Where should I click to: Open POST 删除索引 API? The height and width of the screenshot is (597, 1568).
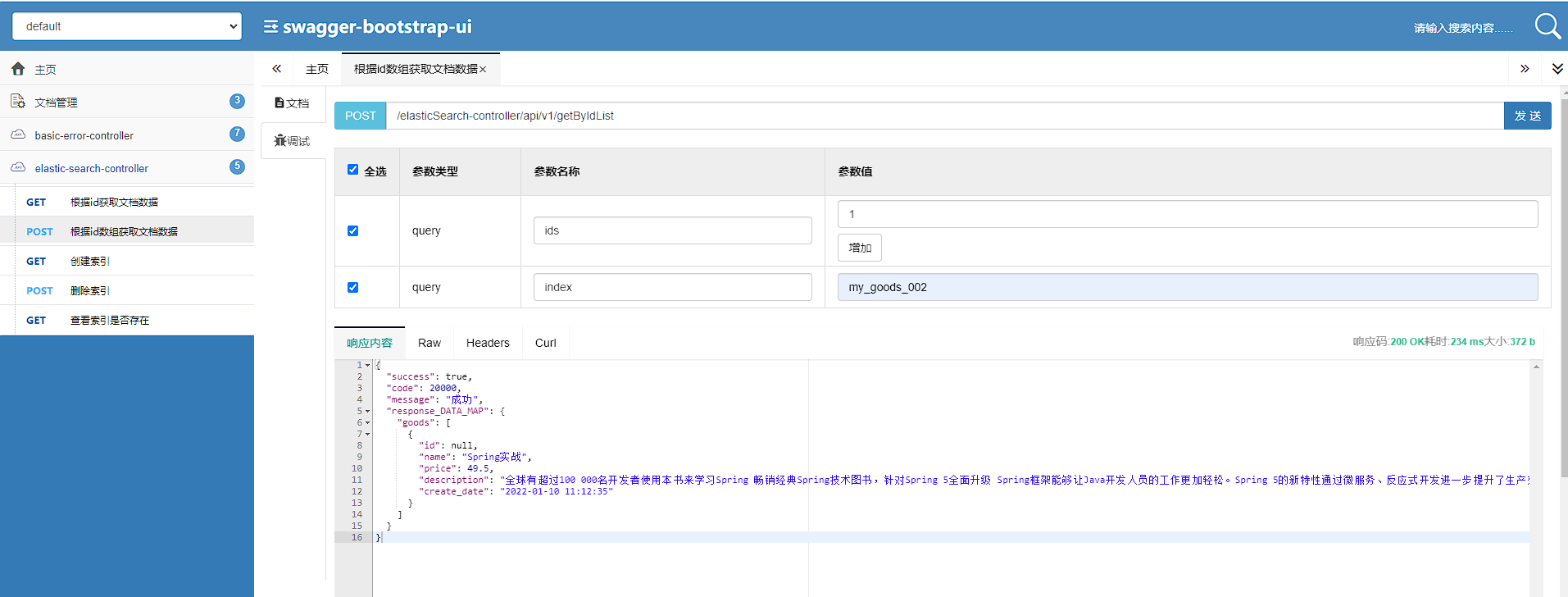[x=127, y=290]
